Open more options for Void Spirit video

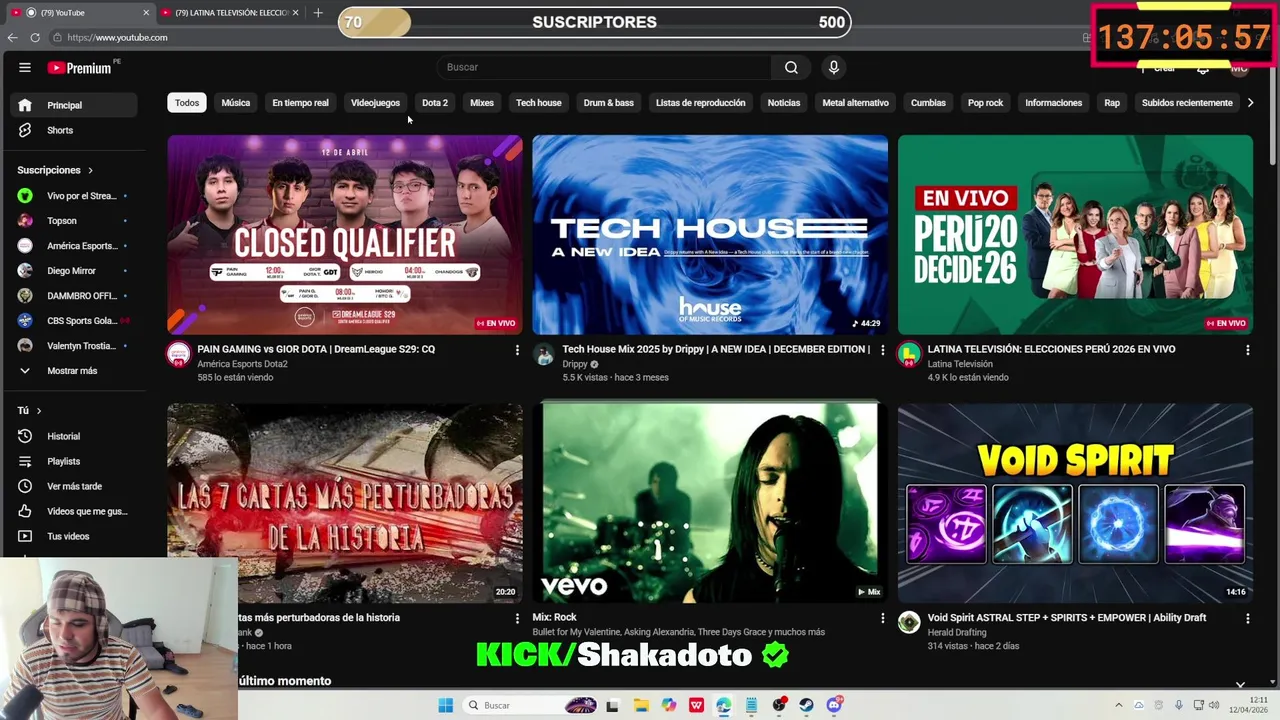pos(1247,618)
